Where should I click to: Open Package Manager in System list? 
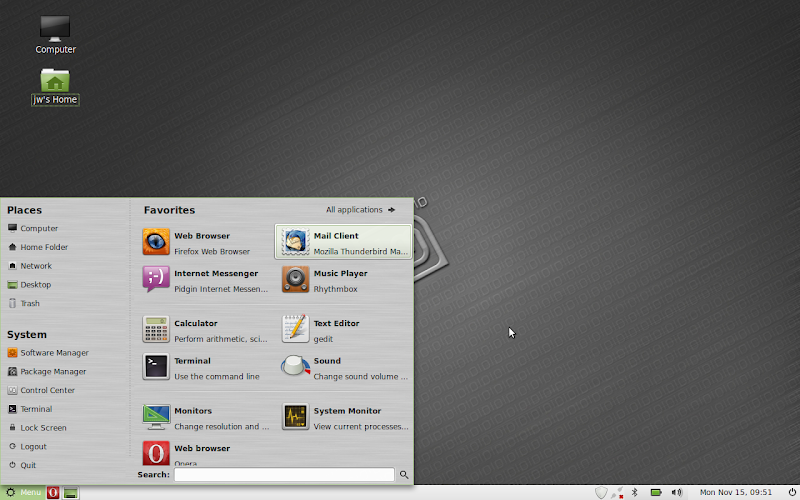click(x=47, y=371)
